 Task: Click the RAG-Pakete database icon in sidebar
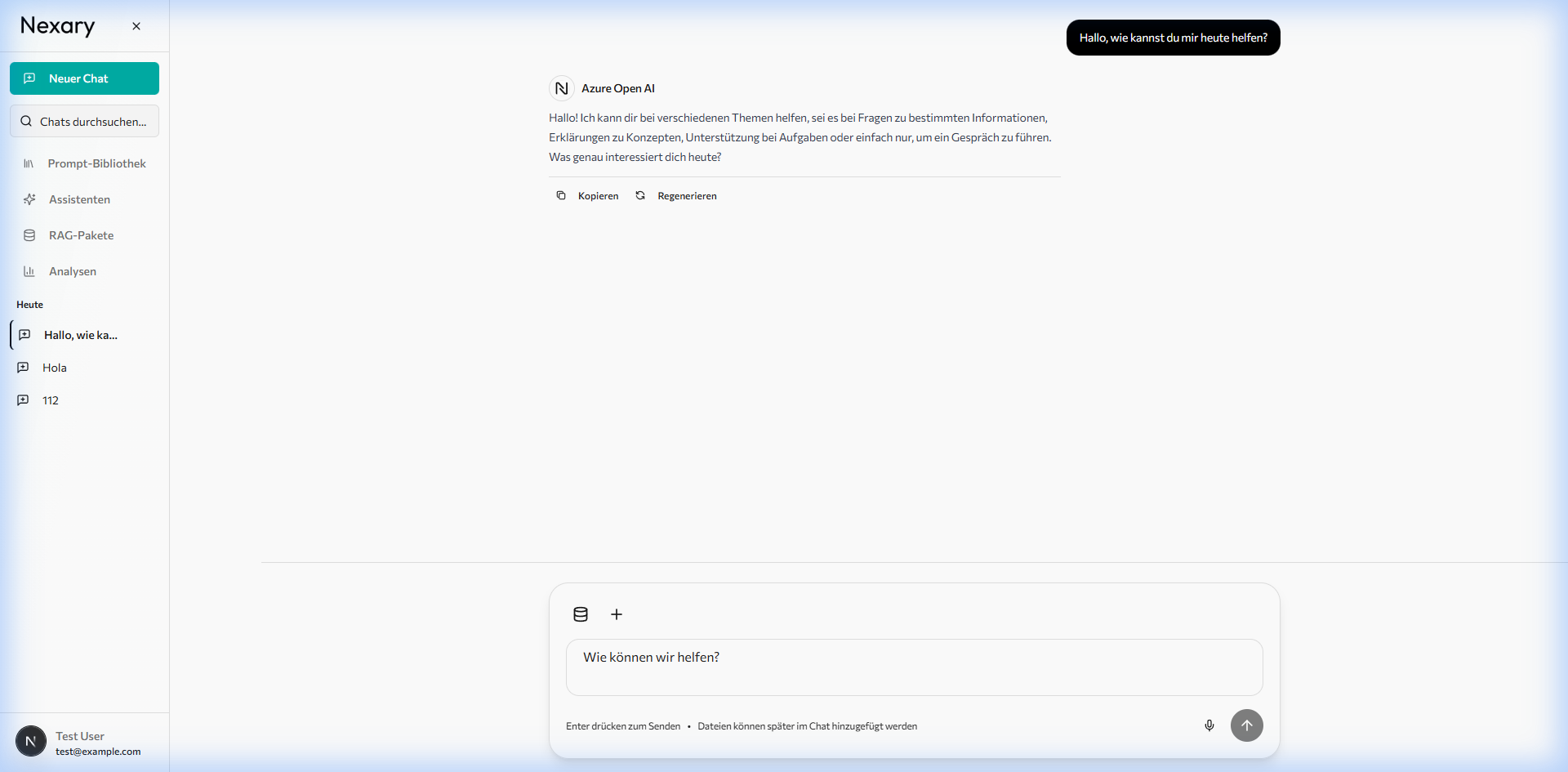click(29, 235)
